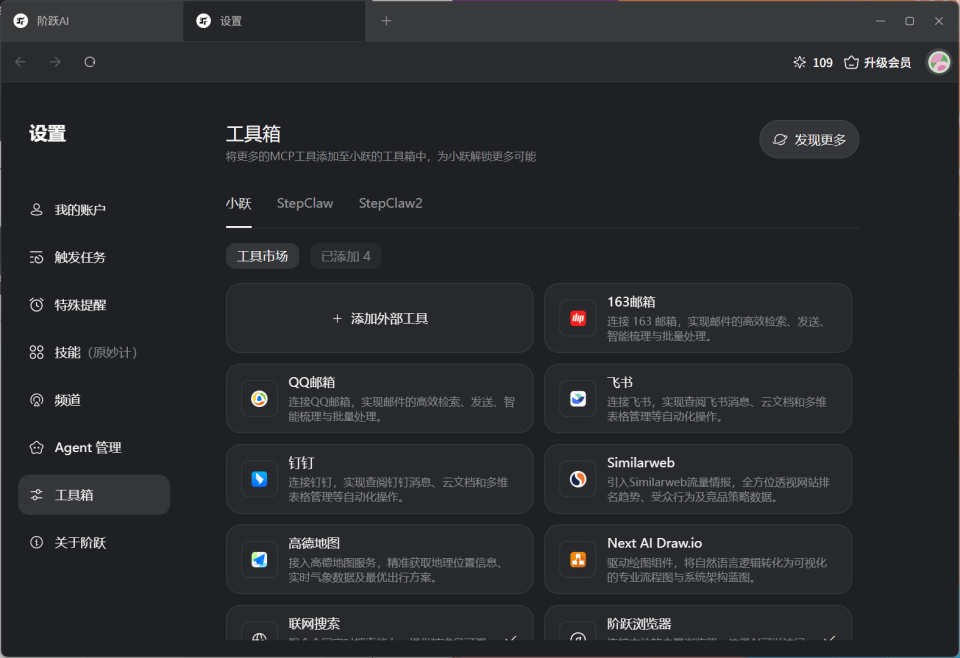Click the 钉钉 blue tool icon
Image resolution: width=960 pixels, height=658 pixels.
pyautogui.click(x=259, y=479)
